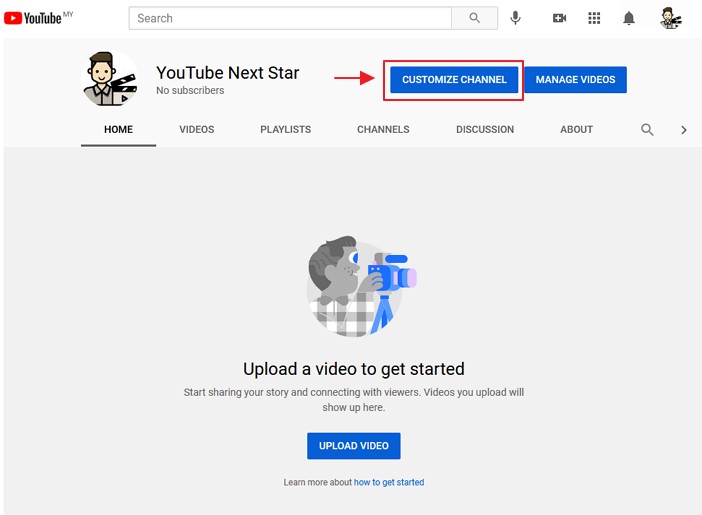The height and width of the screenshot is (515, 702).
Task: Open the Channels tab
Action: coord(383,129)
